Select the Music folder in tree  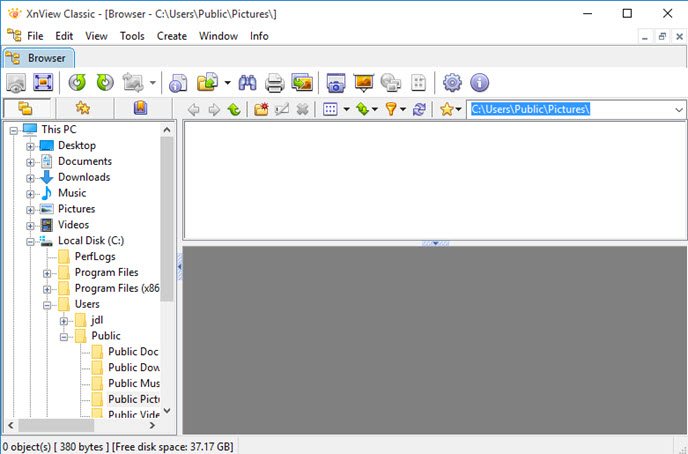point(72,193)
